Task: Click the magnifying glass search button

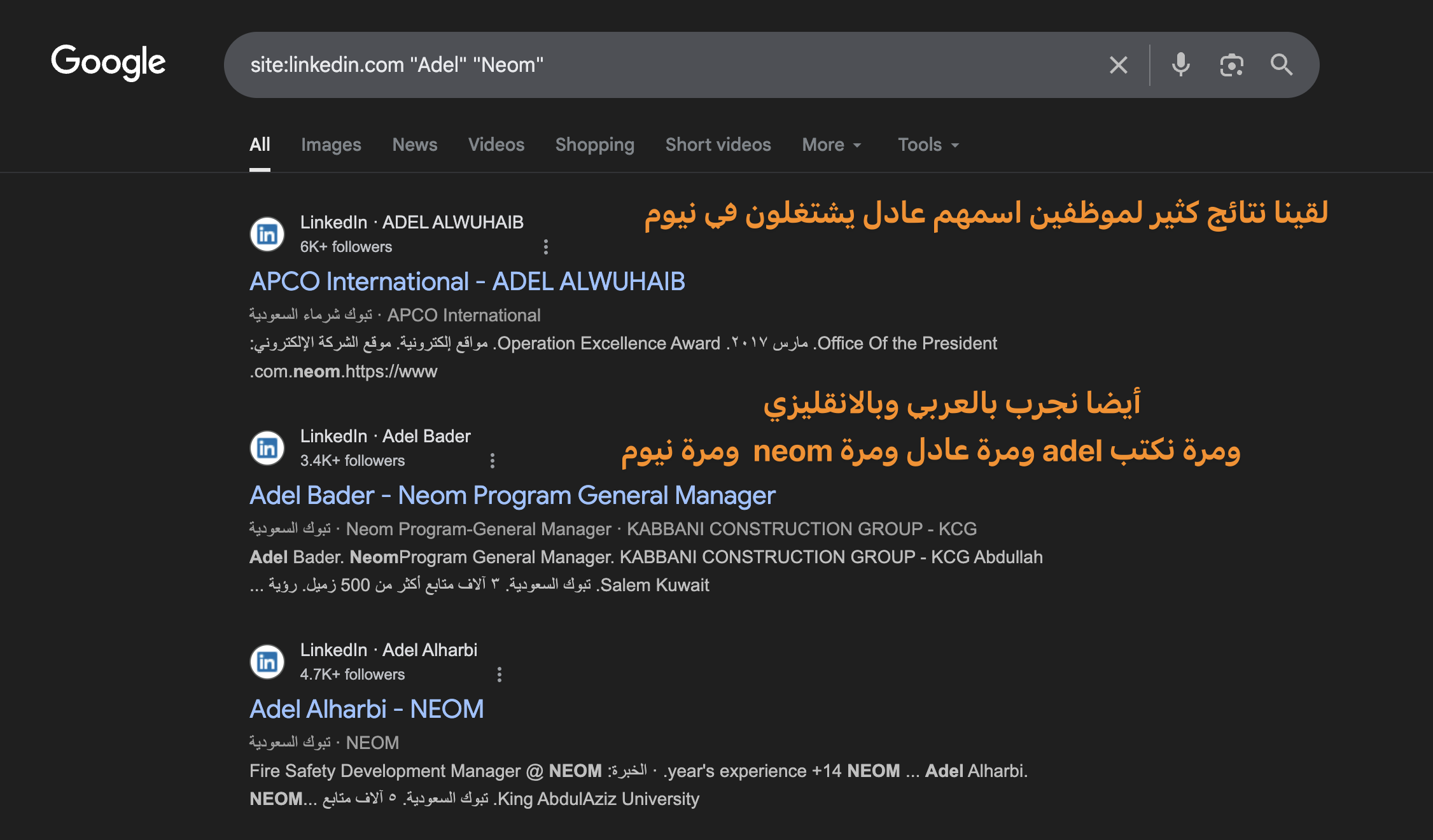Action: 1281,65
